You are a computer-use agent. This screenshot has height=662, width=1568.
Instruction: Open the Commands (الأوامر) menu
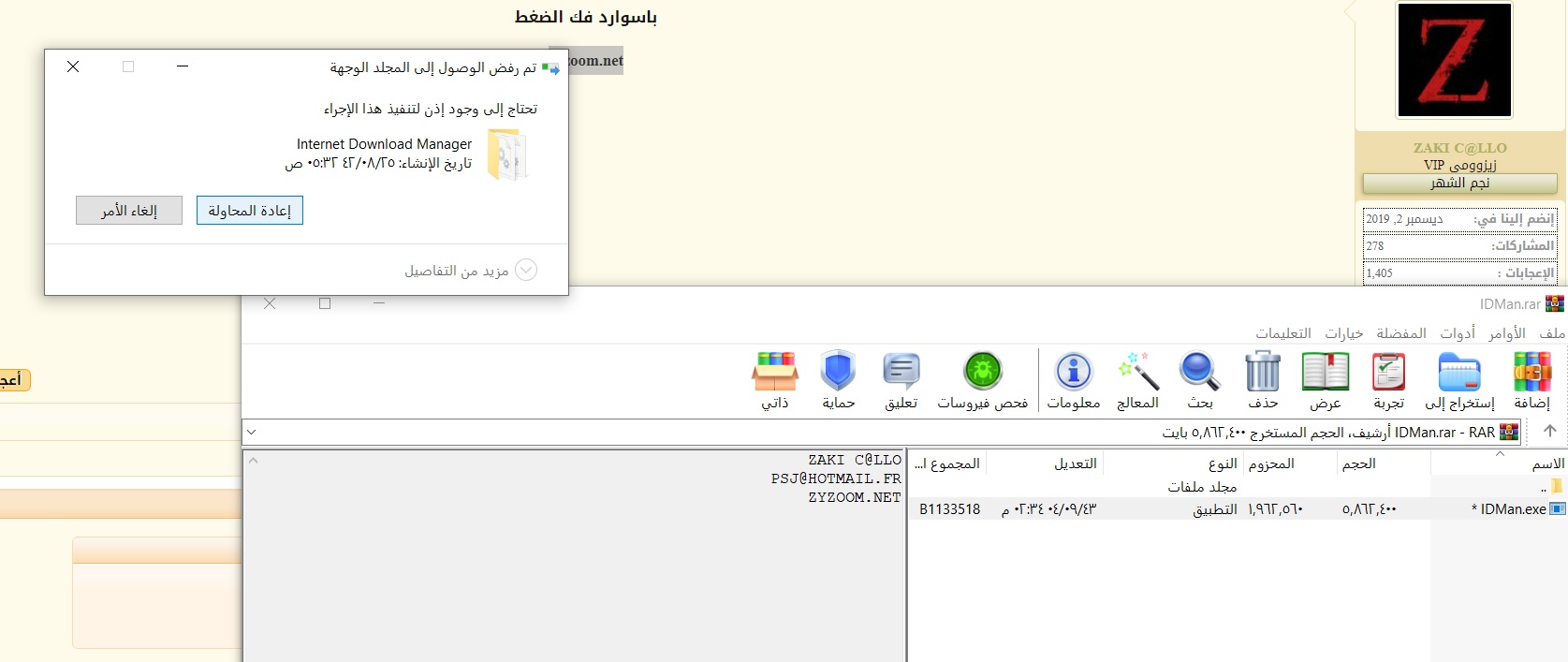[x=1507, y=333]
